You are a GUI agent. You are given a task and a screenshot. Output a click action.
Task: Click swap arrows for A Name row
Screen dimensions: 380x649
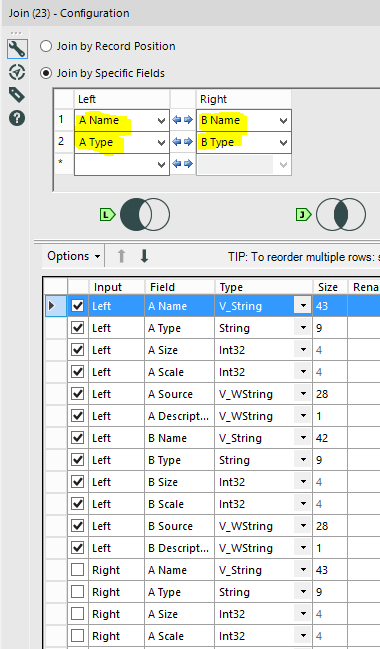pyautogui.click(x=183, y=120)
